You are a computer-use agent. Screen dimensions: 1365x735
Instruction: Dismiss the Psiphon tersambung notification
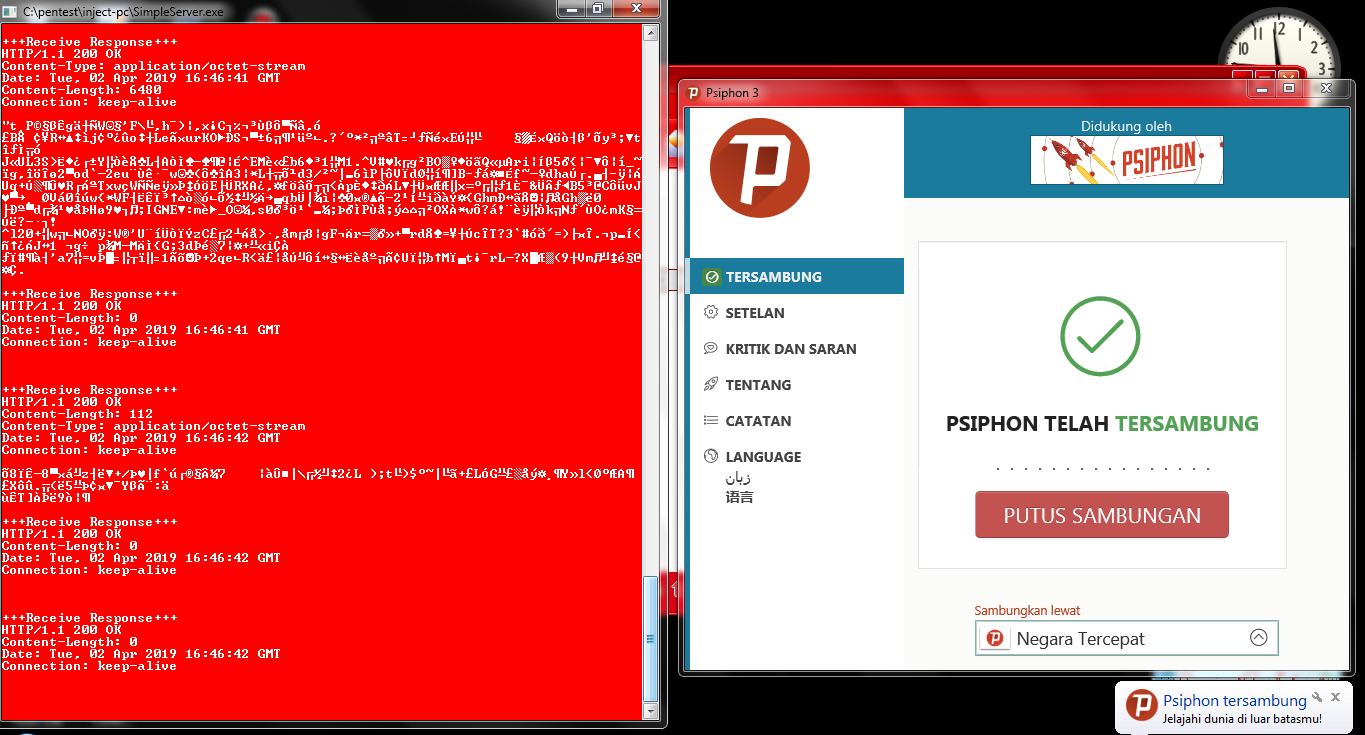[x=1335, y=697]
